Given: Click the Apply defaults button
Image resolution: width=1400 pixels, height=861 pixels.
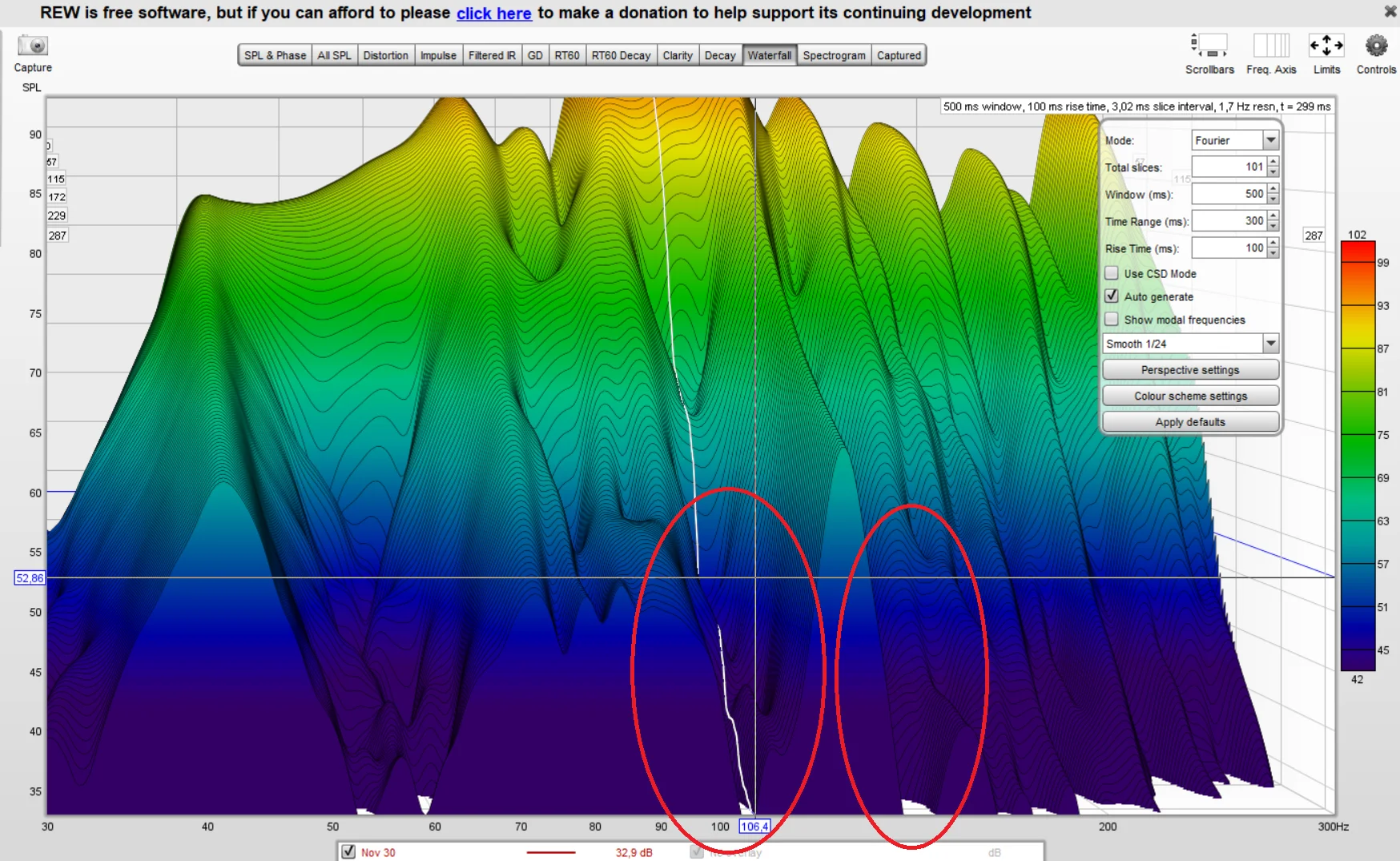Looking at the screenshot, I should tap(1190, 422).
